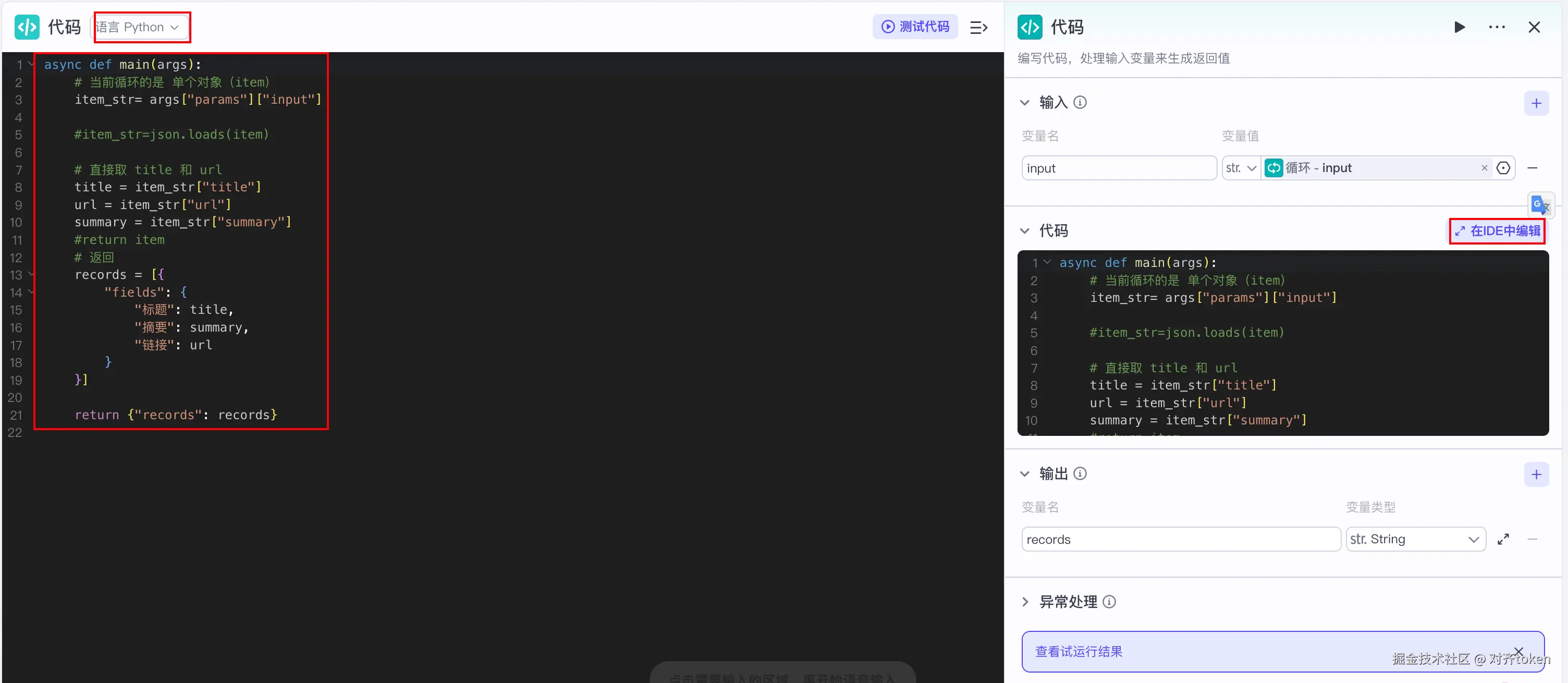Click 在IDE中编辑 edit in IDE button

click(x=1497, y=231)
